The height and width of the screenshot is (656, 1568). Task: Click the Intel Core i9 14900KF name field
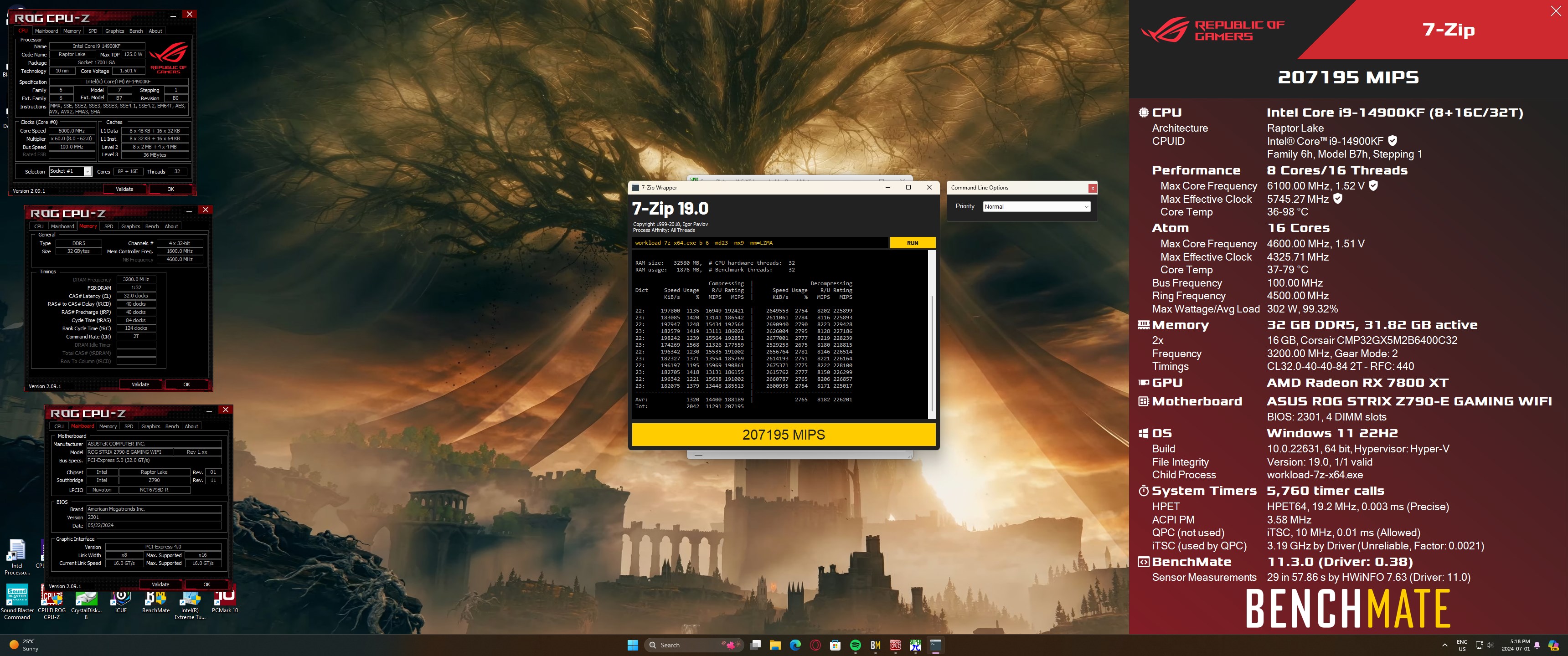point(97,46)
